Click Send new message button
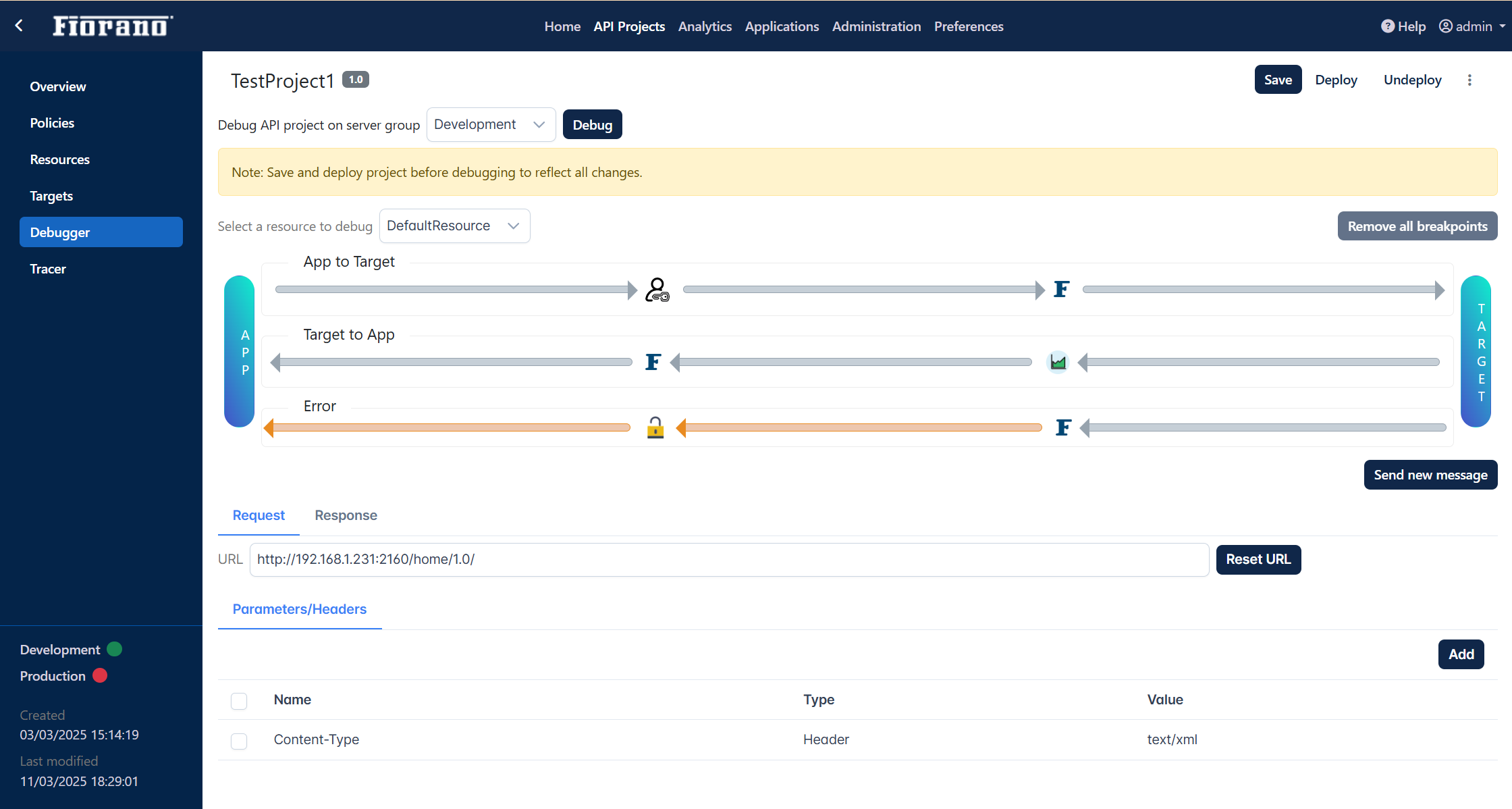The width and height of the screenshot is (1512, 809). pyautogui.click(x=1430, y=475)
